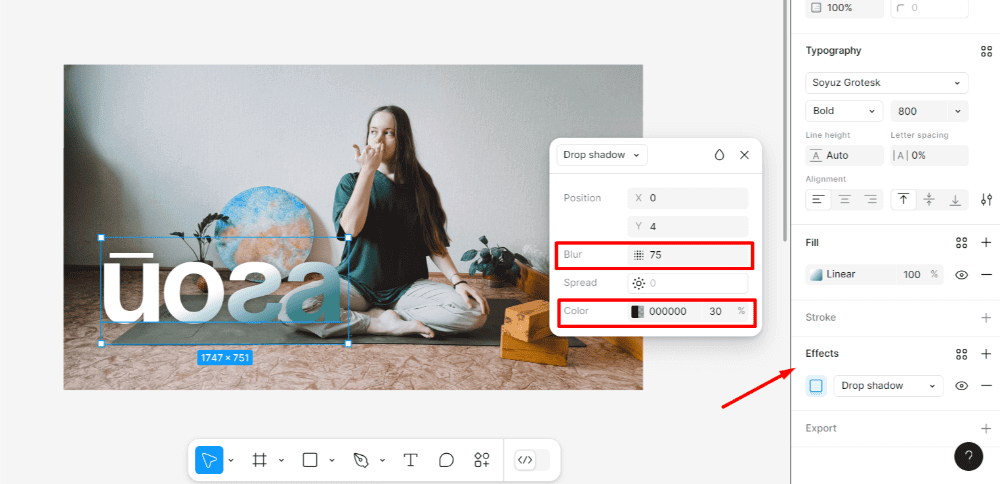This screenshot has height=484, width=1000.
Task: Select the Comment tool
Action: [446, 460]
